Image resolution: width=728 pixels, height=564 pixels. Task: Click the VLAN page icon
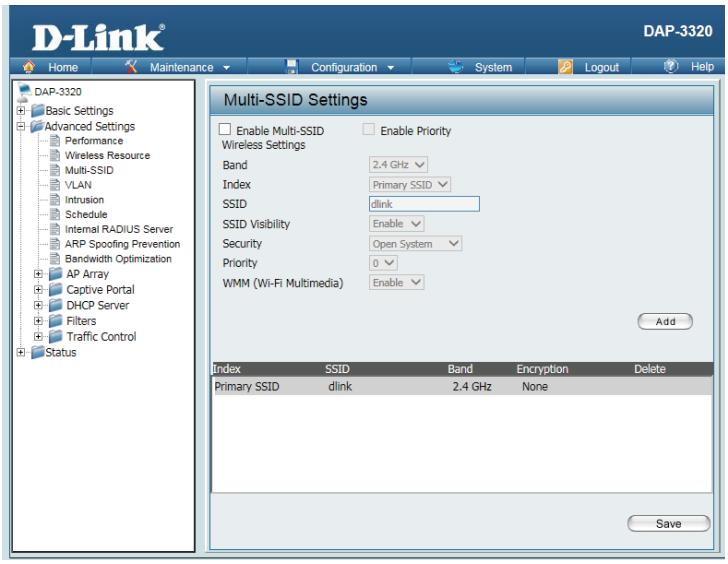point(55,185)
